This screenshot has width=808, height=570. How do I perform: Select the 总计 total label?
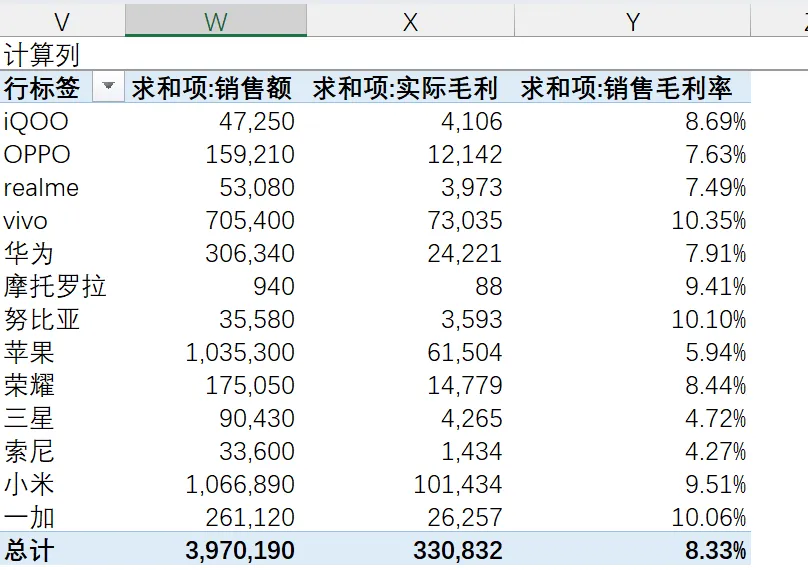(x=29, y=550)
